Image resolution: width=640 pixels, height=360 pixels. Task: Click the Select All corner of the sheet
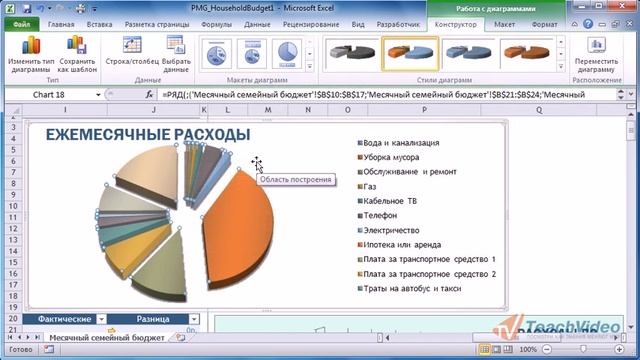coord(14,110)
